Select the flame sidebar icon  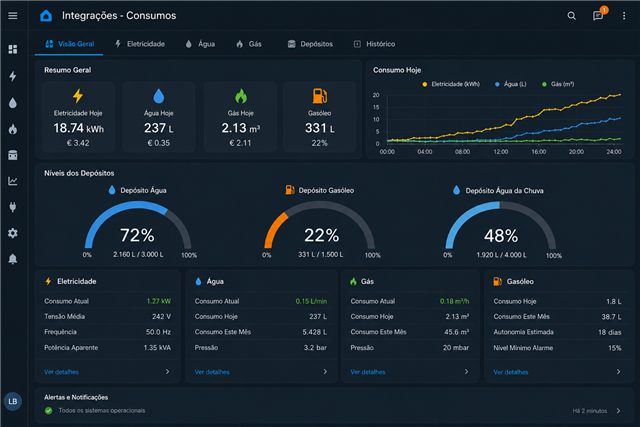coord(13,129)
